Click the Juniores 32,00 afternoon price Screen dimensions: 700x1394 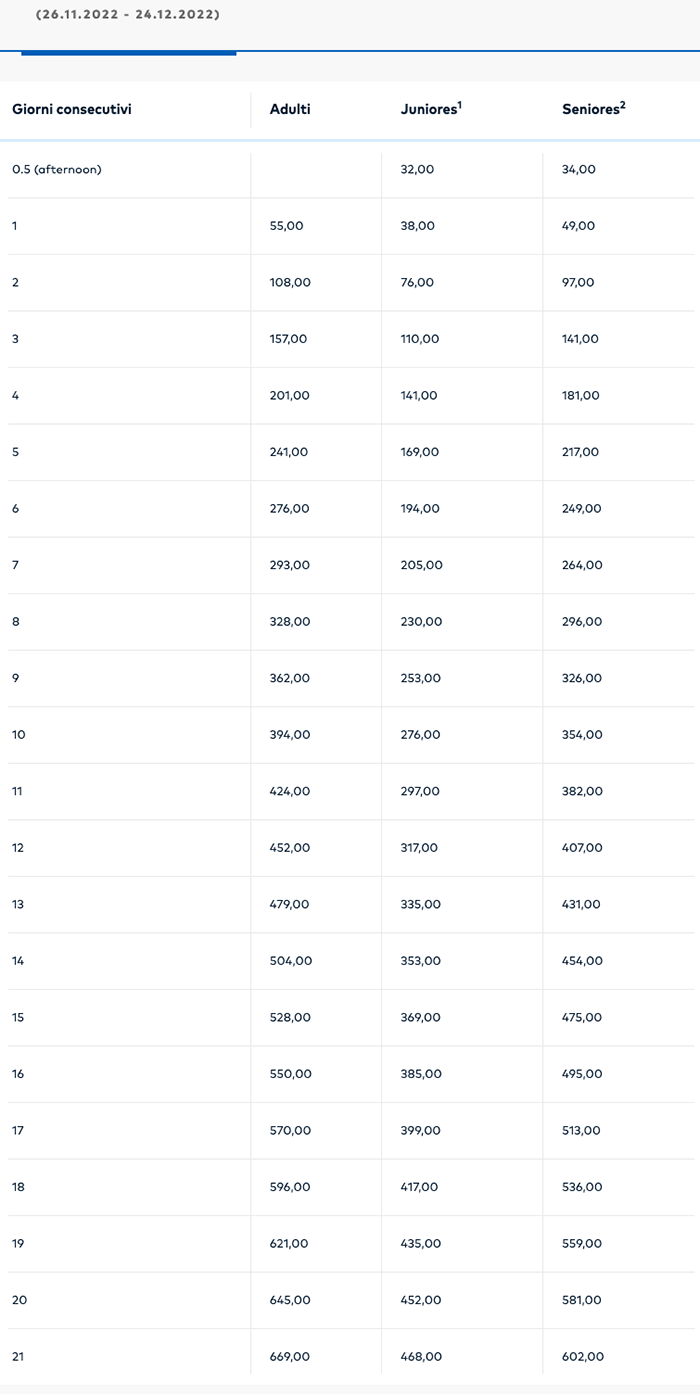coord(417,170)
